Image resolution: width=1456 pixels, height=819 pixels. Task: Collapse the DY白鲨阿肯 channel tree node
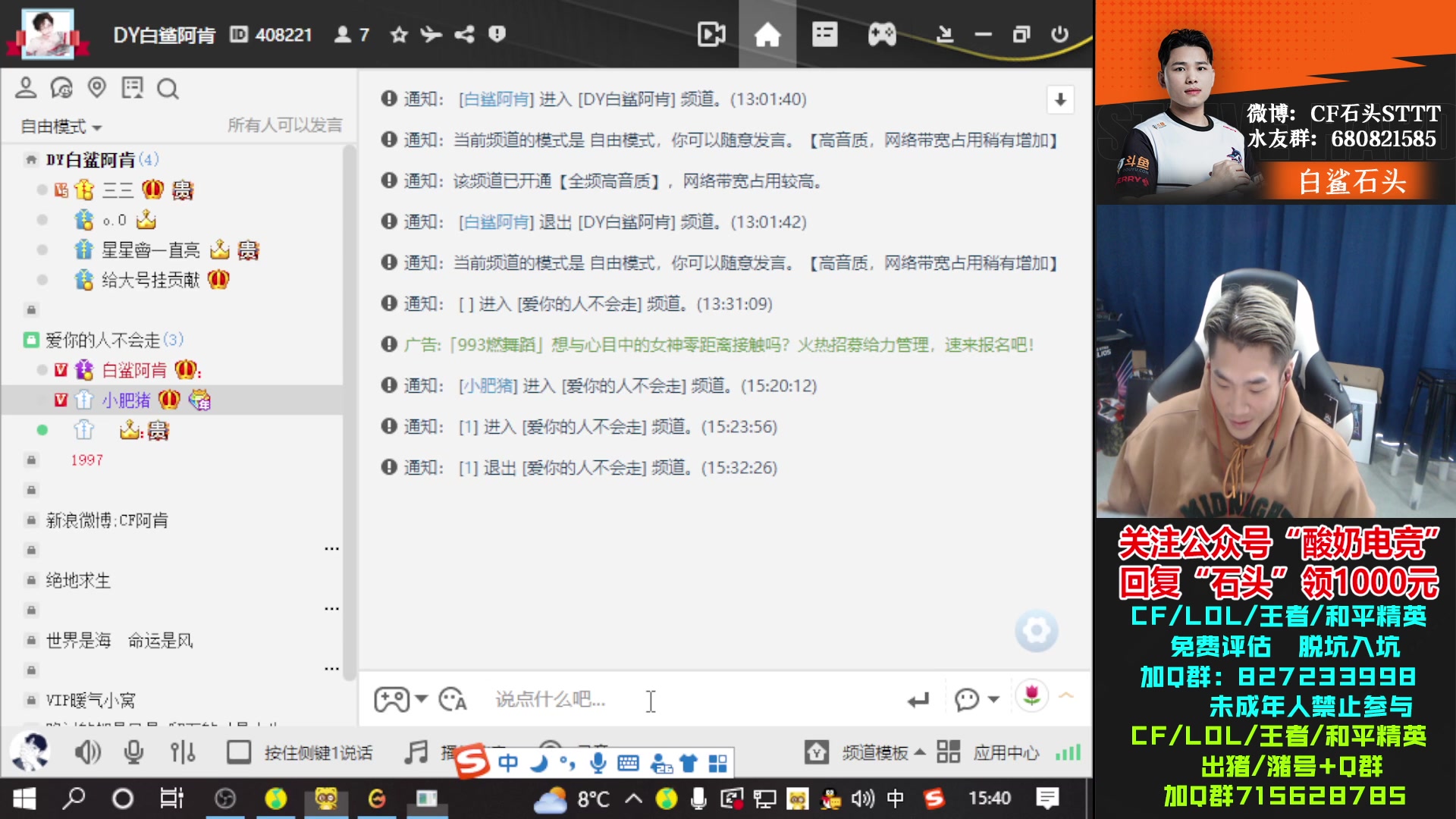[x=31, y=159]
